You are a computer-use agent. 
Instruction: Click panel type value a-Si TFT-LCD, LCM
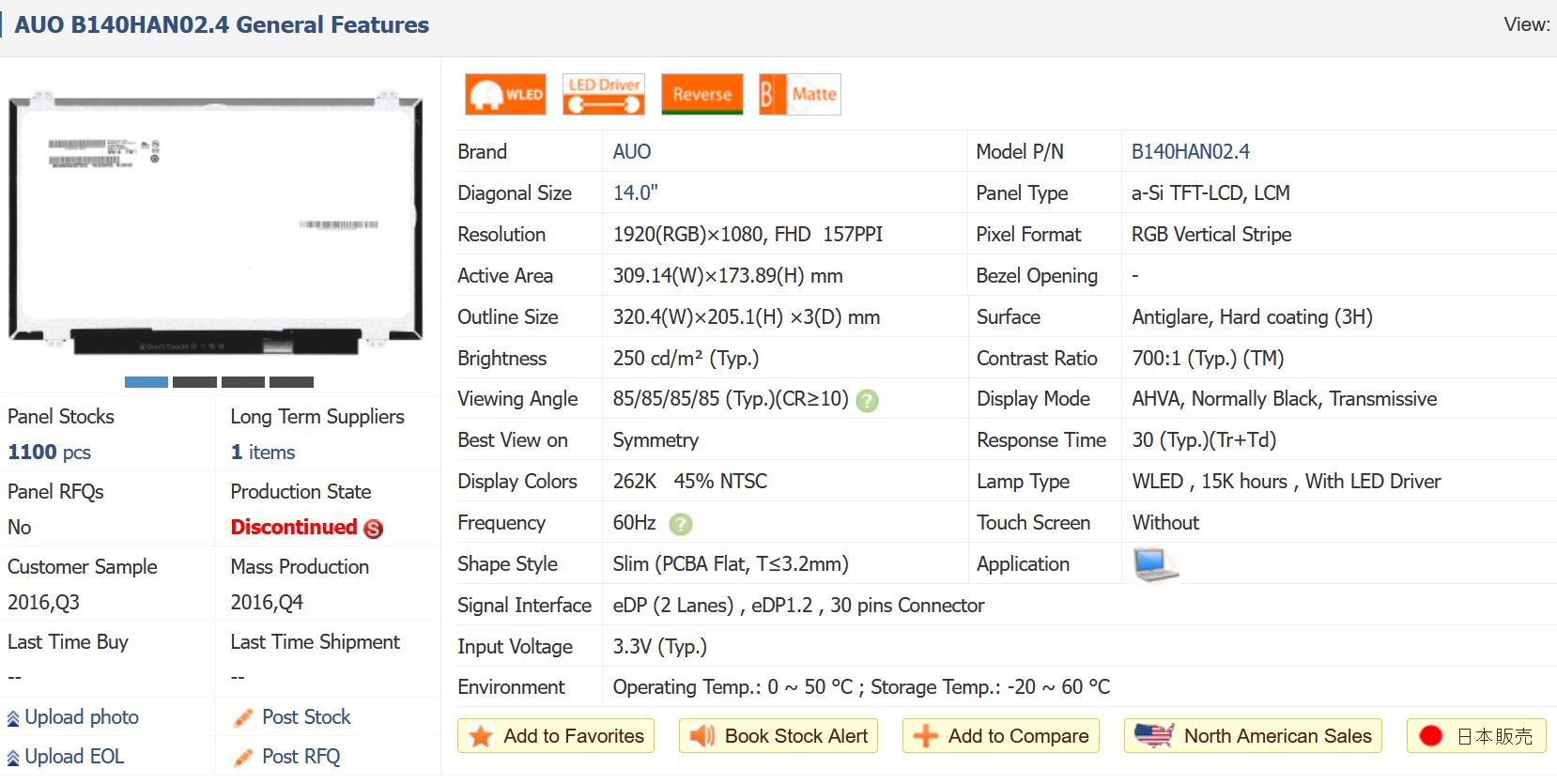click(1210, 193)
